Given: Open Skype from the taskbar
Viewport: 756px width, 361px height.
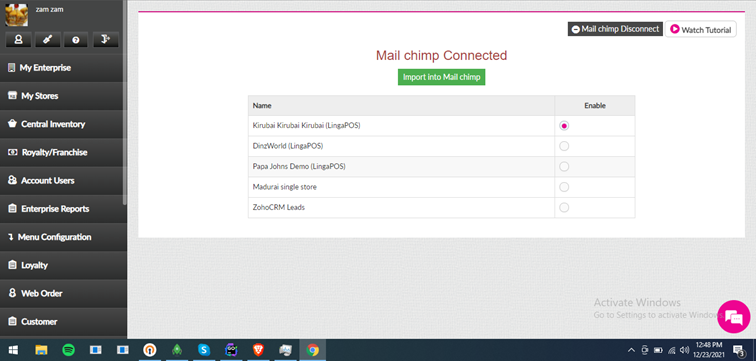Looking at the screenshot, I should 203,350.
